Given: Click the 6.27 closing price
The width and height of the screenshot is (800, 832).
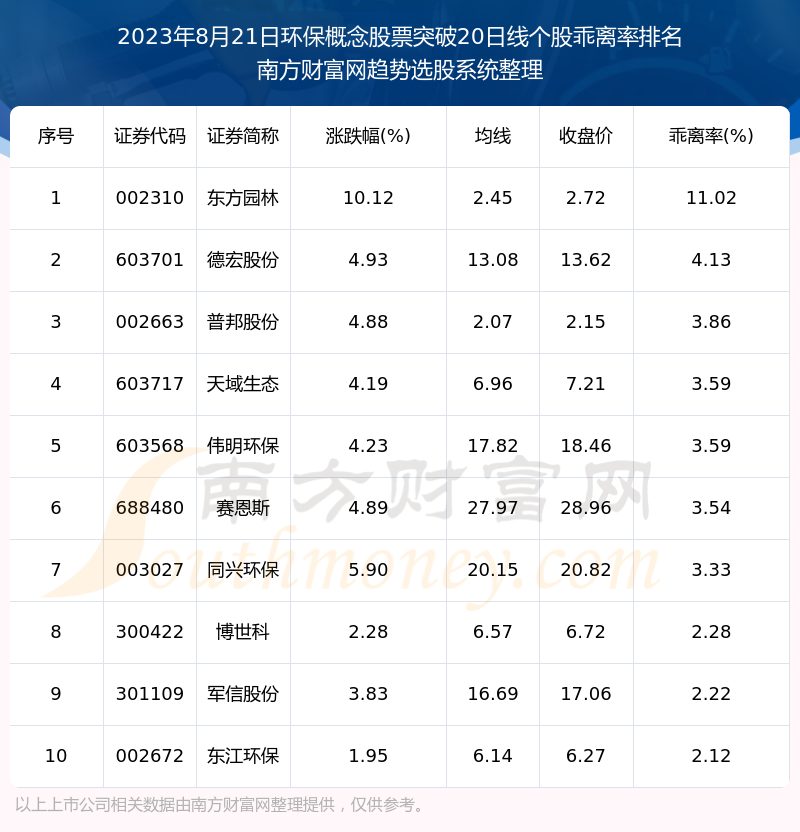Looking at the screenshot, I should (586, 757).
